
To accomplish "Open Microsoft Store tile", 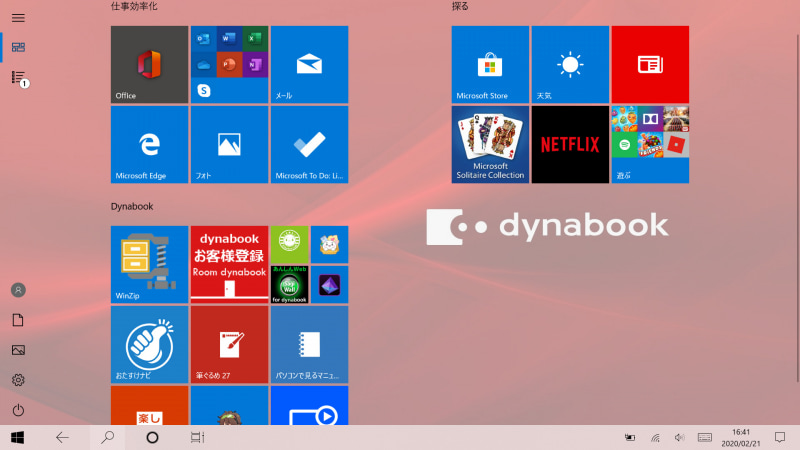I will tap(490, 65).
